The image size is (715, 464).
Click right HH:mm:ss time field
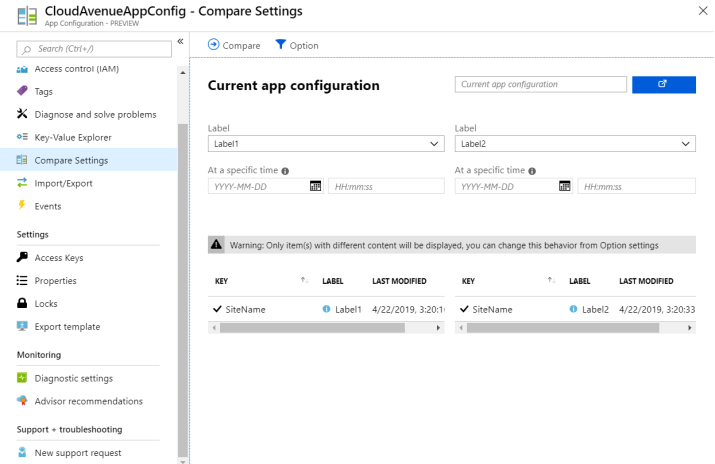click(x=637, y=186)
